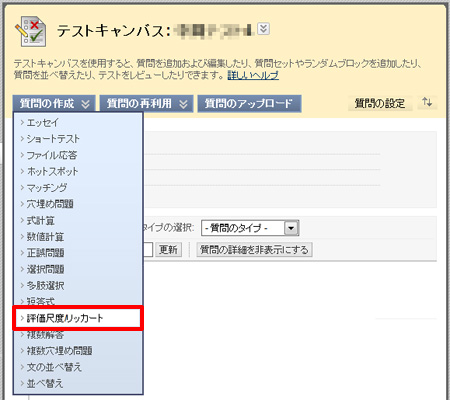The height and width of the screenshot is (400, 450).
Task: Click the reorder up-down arrows icon
Action: 427,102
